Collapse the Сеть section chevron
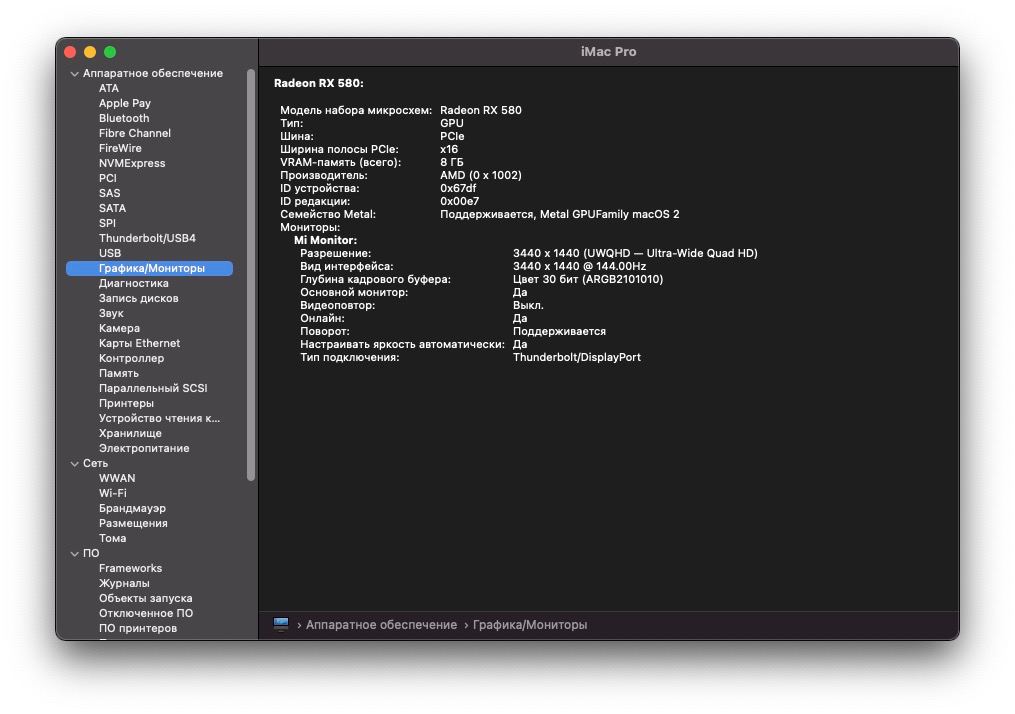This screenshot has height=714, width=1015. [x=74, y=463]
